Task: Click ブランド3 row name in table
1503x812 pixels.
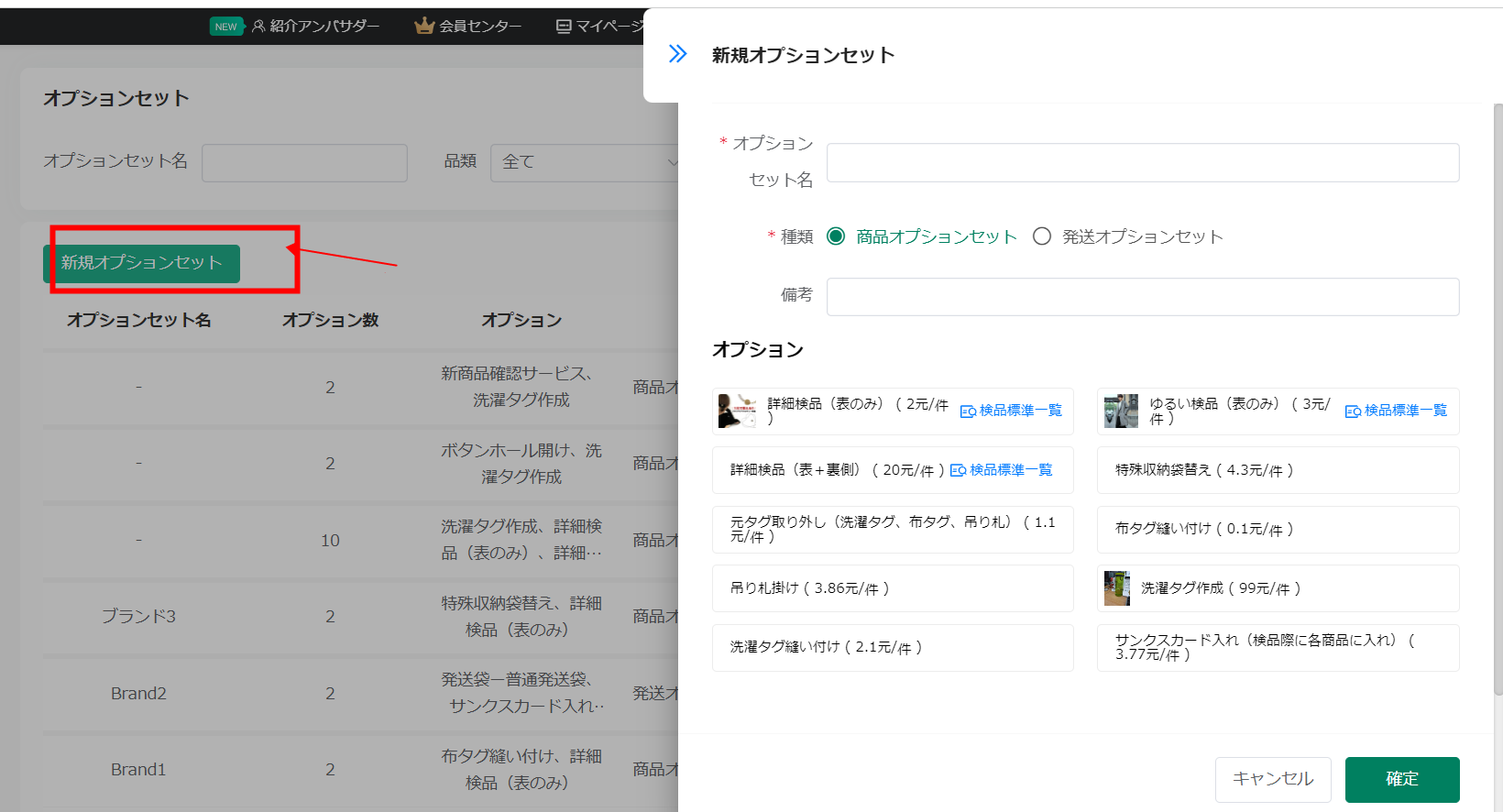Action: pyautogui.click(x=138, y=617)
